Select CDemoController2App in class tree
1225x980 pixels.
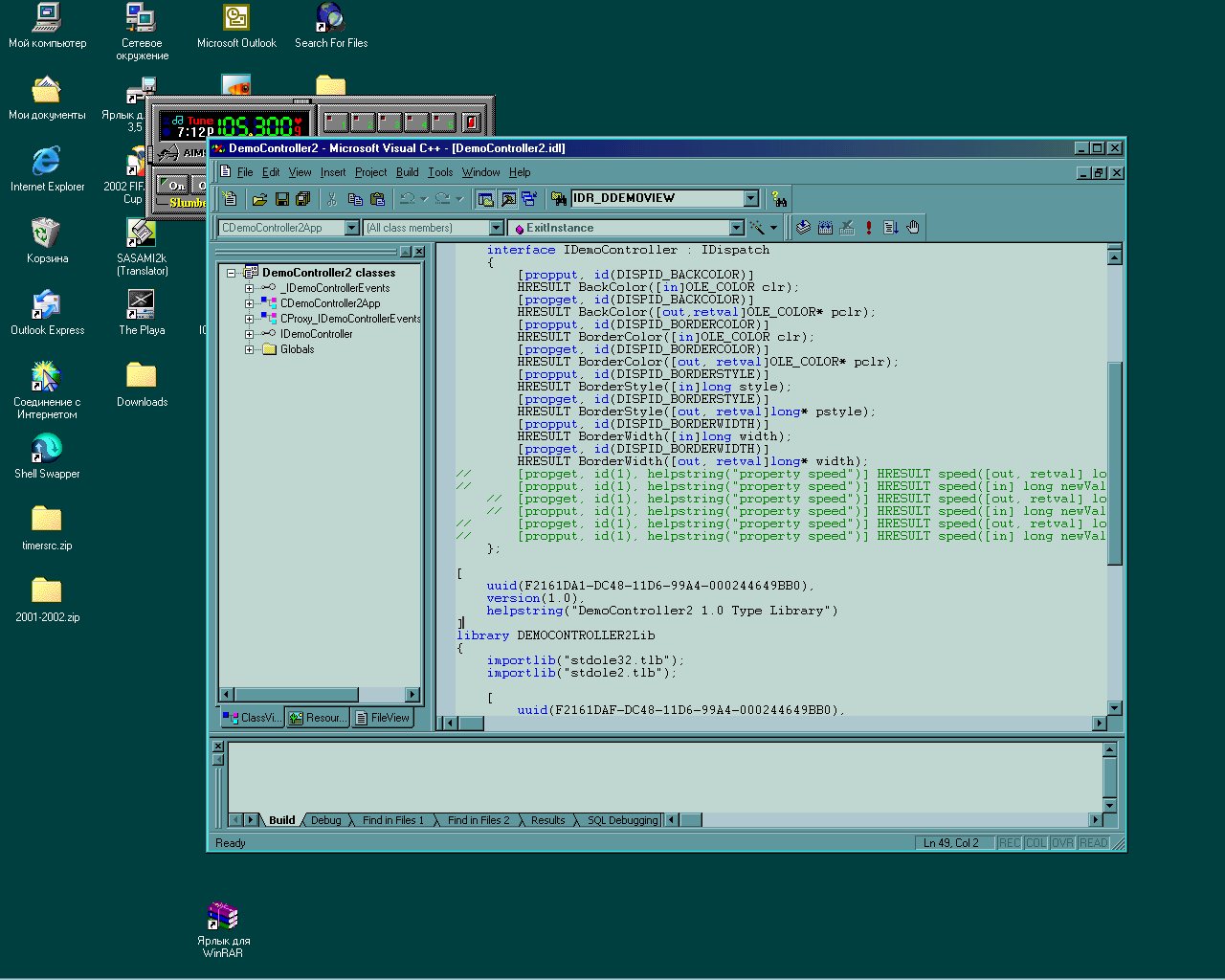[x=330, y=303]
